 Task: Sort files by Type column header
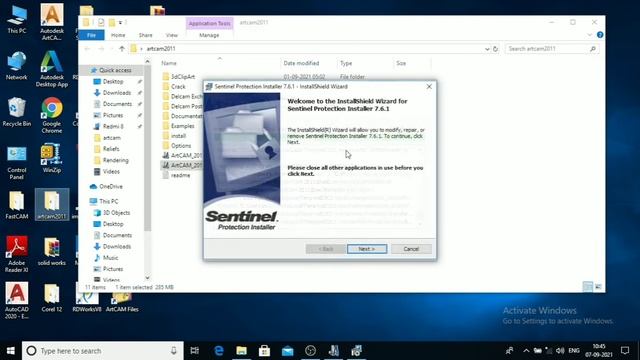(x=346, y=63)
